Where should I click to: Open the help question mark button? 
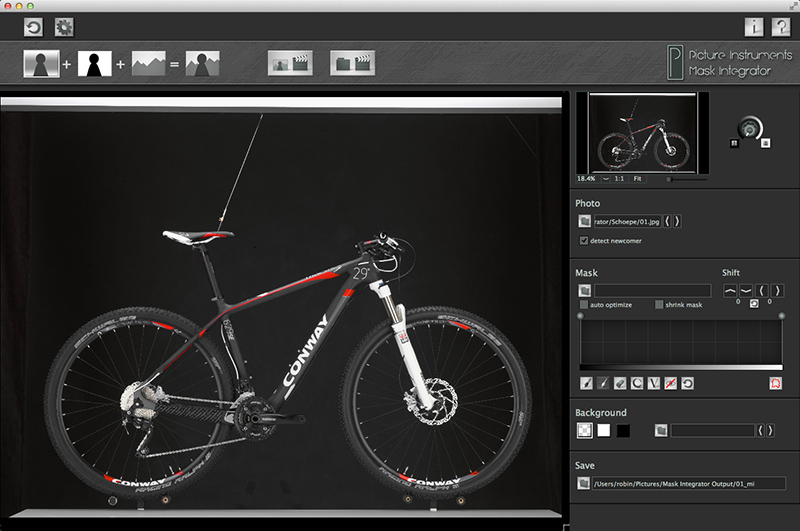(781, 27)
